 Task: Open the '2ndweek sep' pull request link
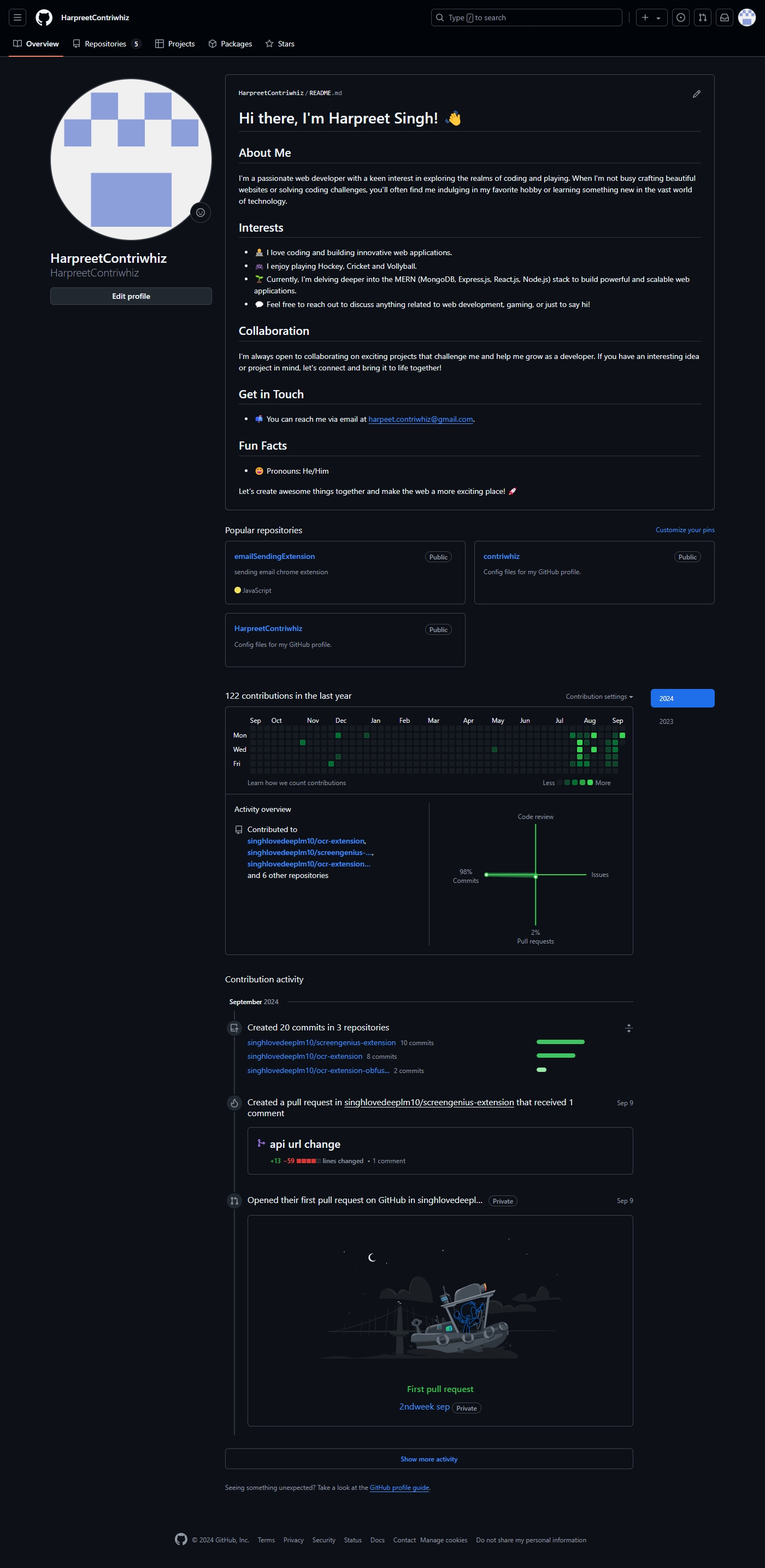pos(424,1407)
